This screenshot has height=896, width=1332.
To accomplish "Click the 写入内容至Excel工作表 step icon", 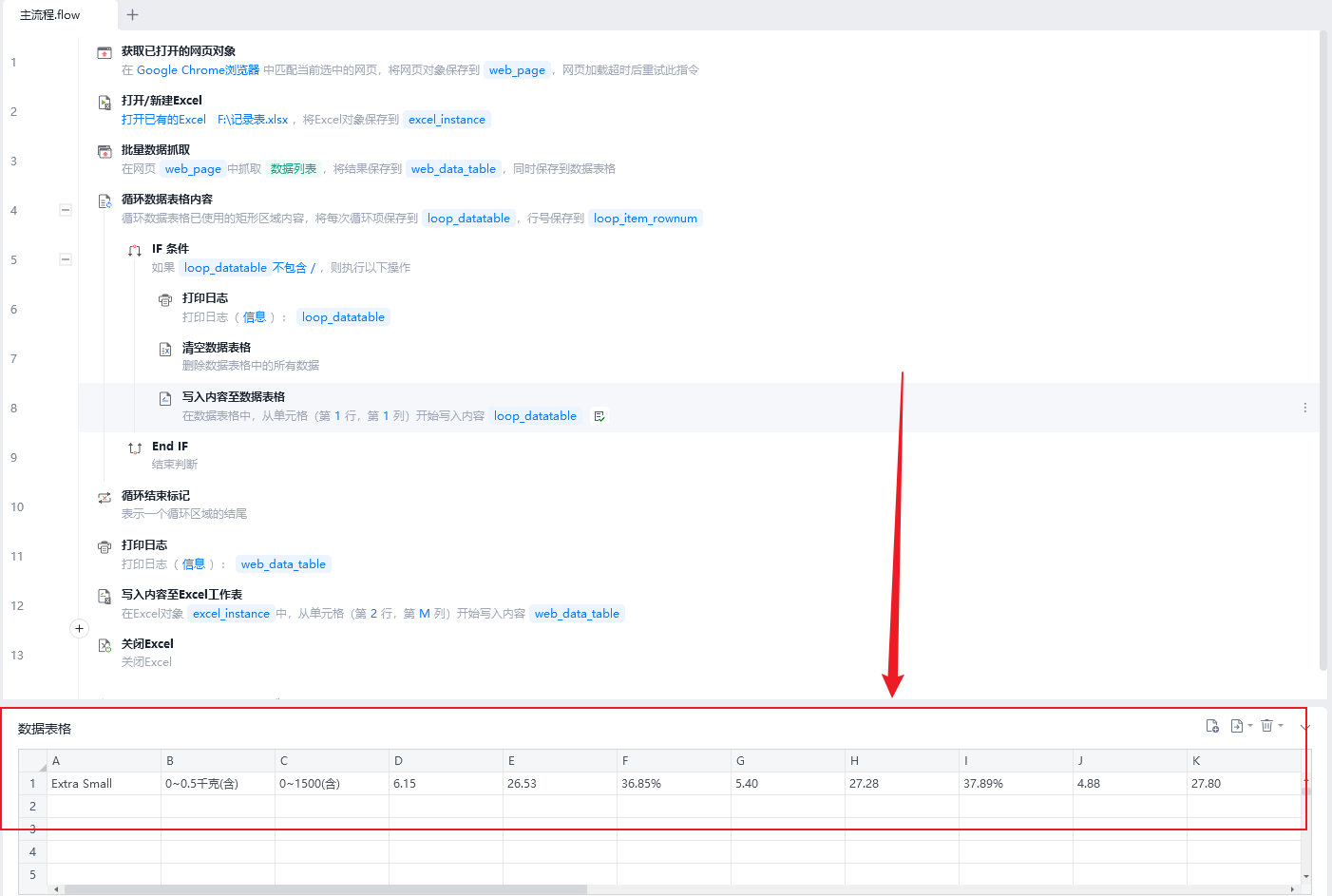I will (x=105, y=596).
